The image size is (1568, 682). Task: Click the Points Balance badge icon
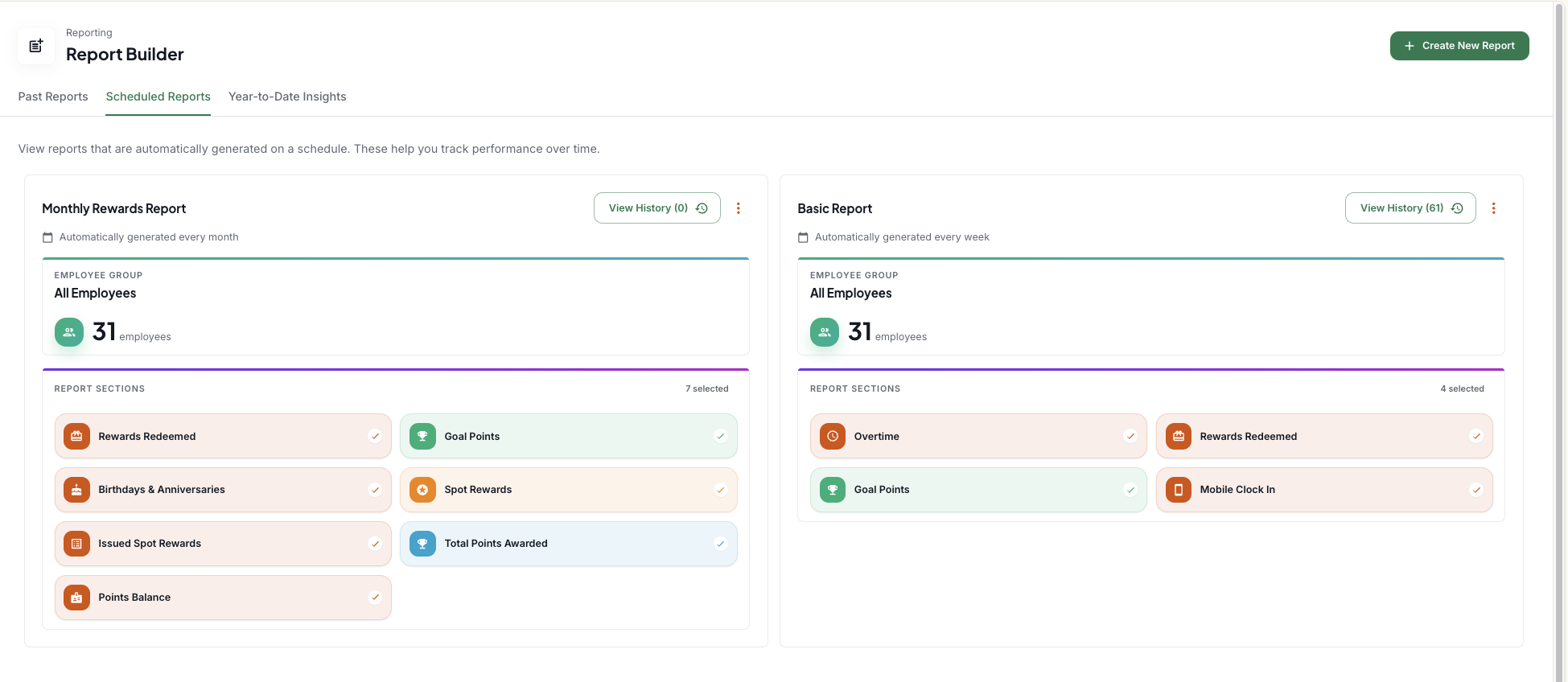click(76, 598)
